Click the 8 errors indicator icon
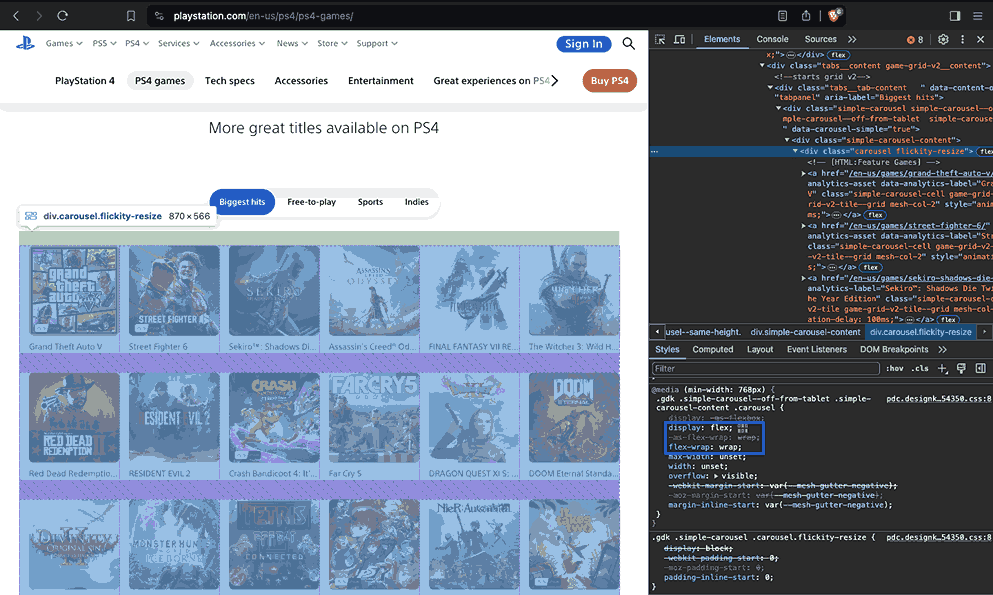993x595 pixels. tap(913, 39)
